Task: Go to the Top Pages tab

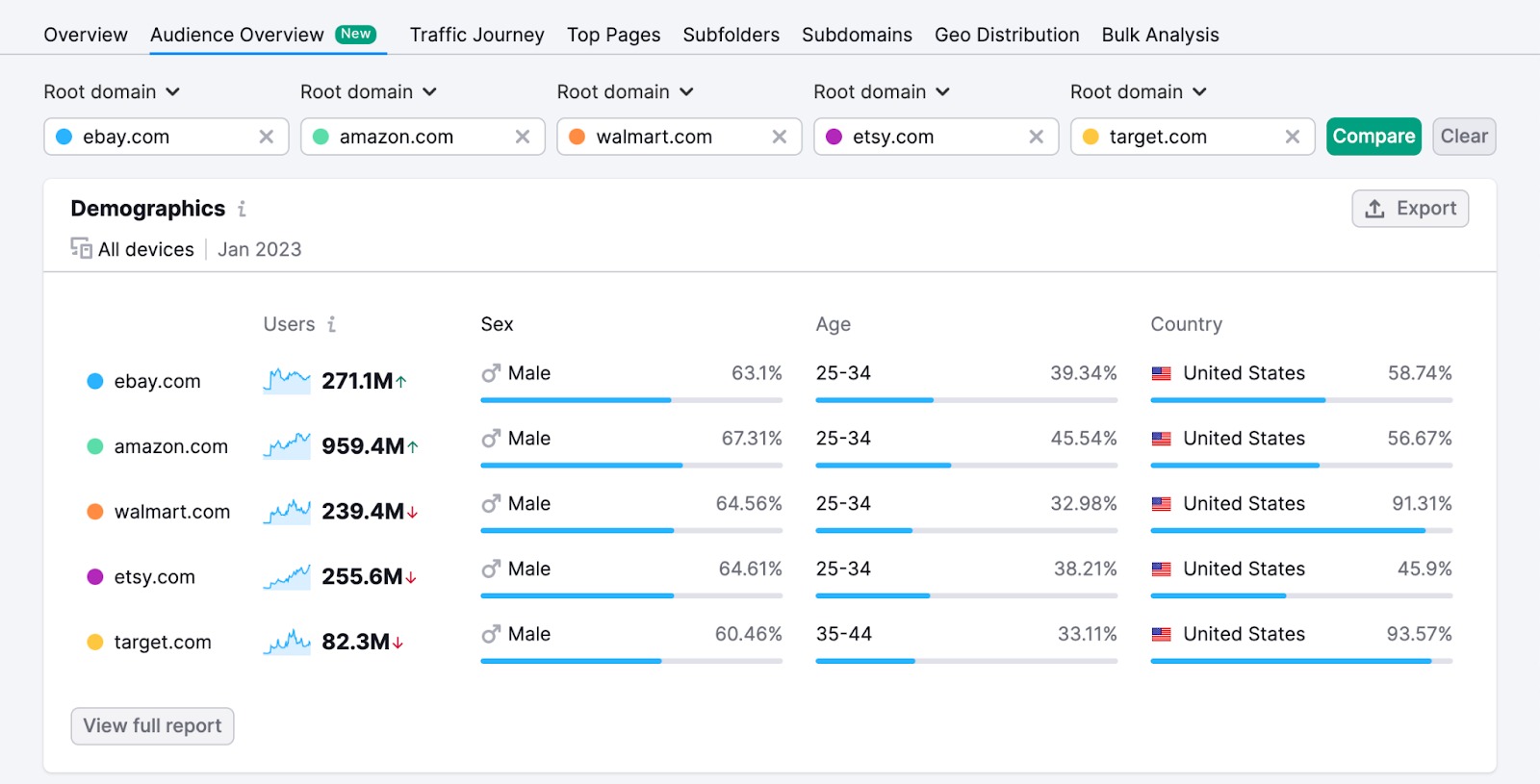Action: (613, 35)
